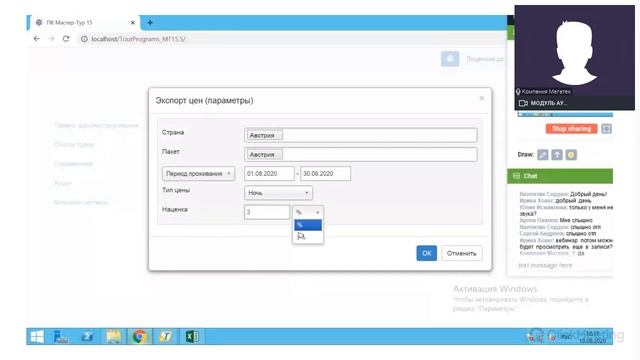Viewport: 640px width, 360px height.
Task: Open the Период проживания dropdown
Action: pyautogui.click(x=198, y=173)
